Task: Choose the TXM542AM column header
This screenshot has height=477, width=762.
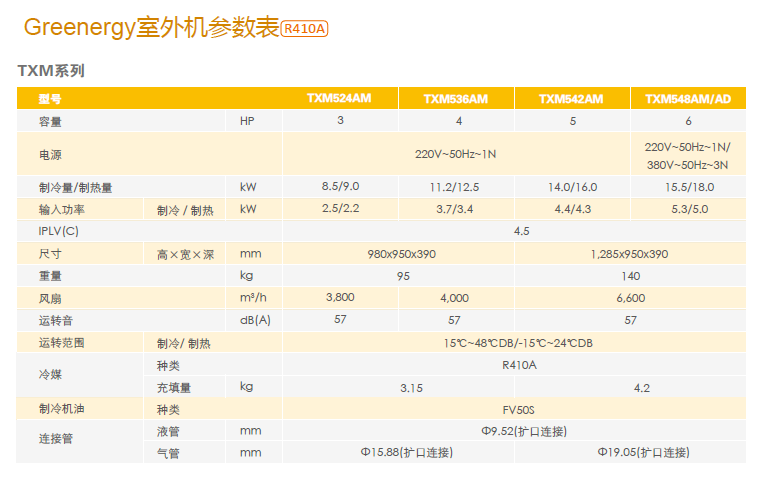Action: click(x=572, y=99)
